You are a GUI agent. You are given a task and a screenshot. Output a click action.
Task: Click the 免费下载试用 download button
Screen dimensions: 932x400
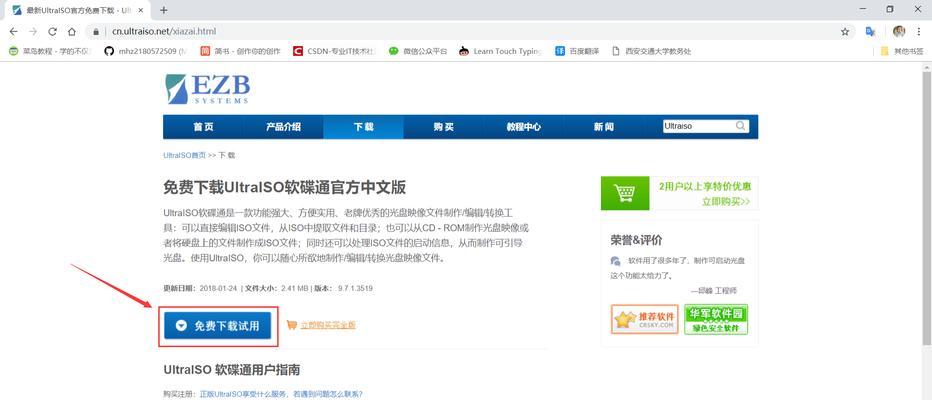point(218,326)
